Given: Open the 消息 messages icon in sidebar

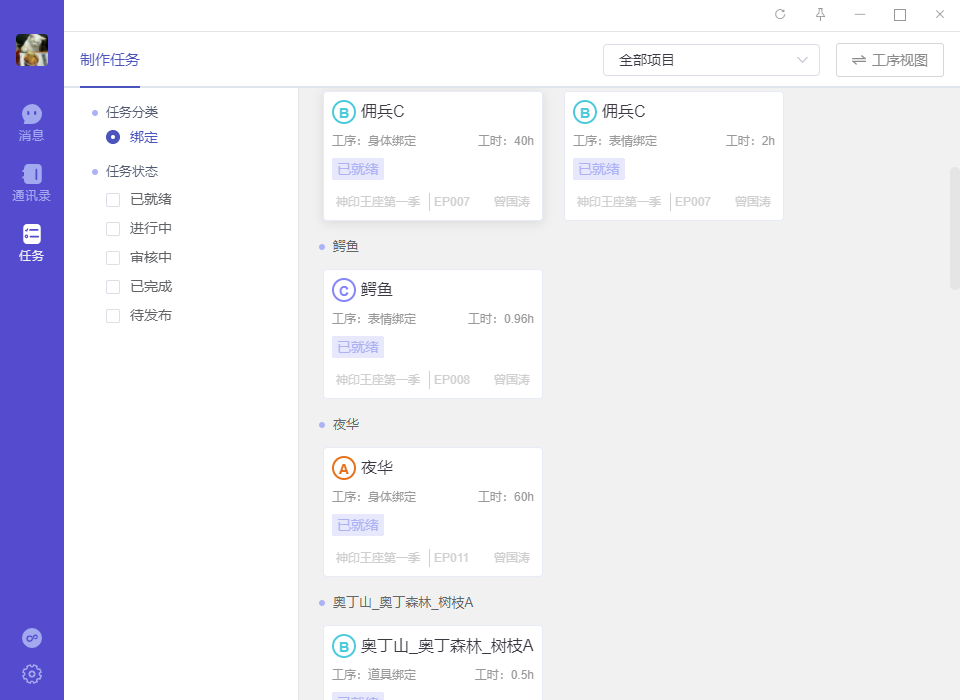Looking at the screenshot, I should pos(32,116).
